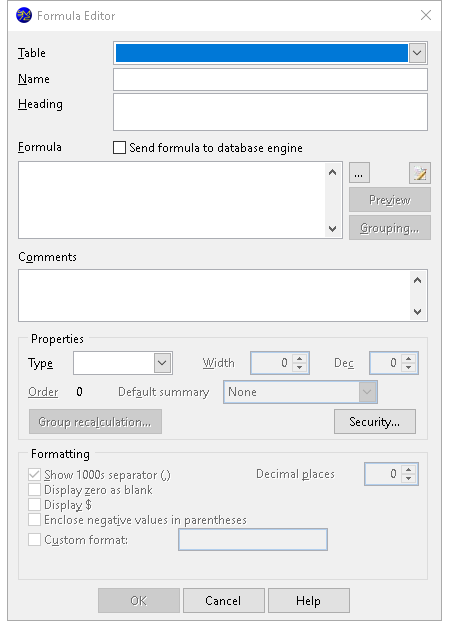Expand the Table dropdown list
The width and height of the screenshot is (449, 628).
pyautogui.click(x=417, y=53)
